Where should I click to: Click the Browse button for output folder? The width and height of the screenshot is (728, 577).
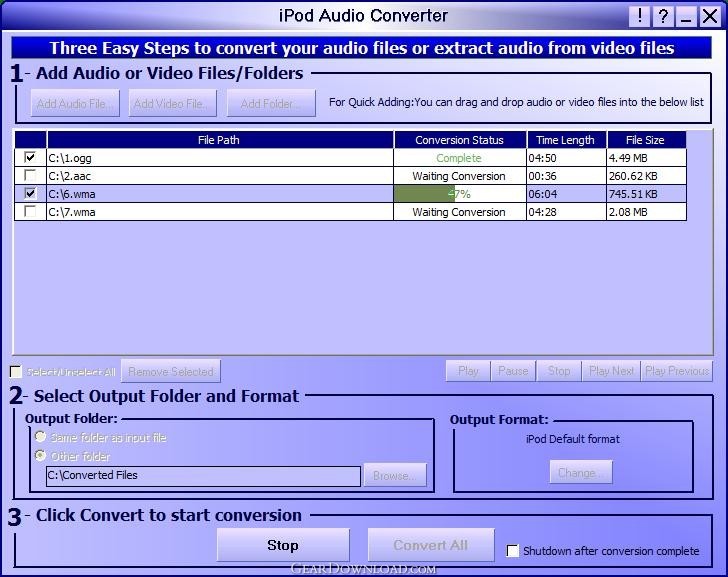395,475
